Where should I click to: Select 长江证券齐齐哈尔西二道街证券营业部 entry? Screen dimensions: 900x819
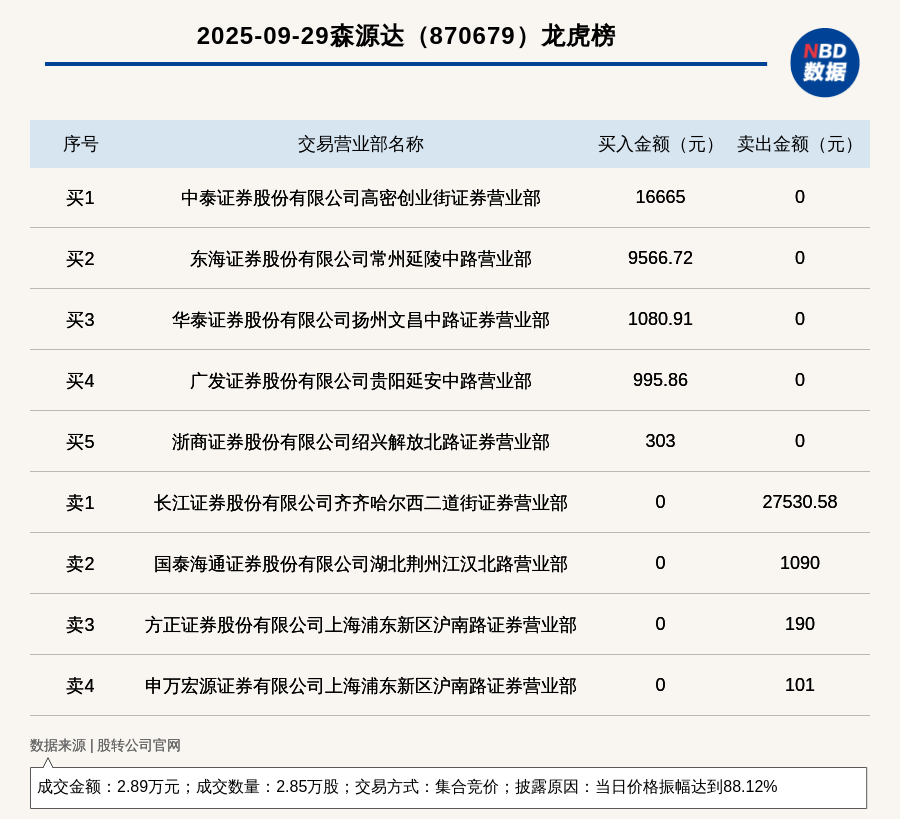[360, 503]
